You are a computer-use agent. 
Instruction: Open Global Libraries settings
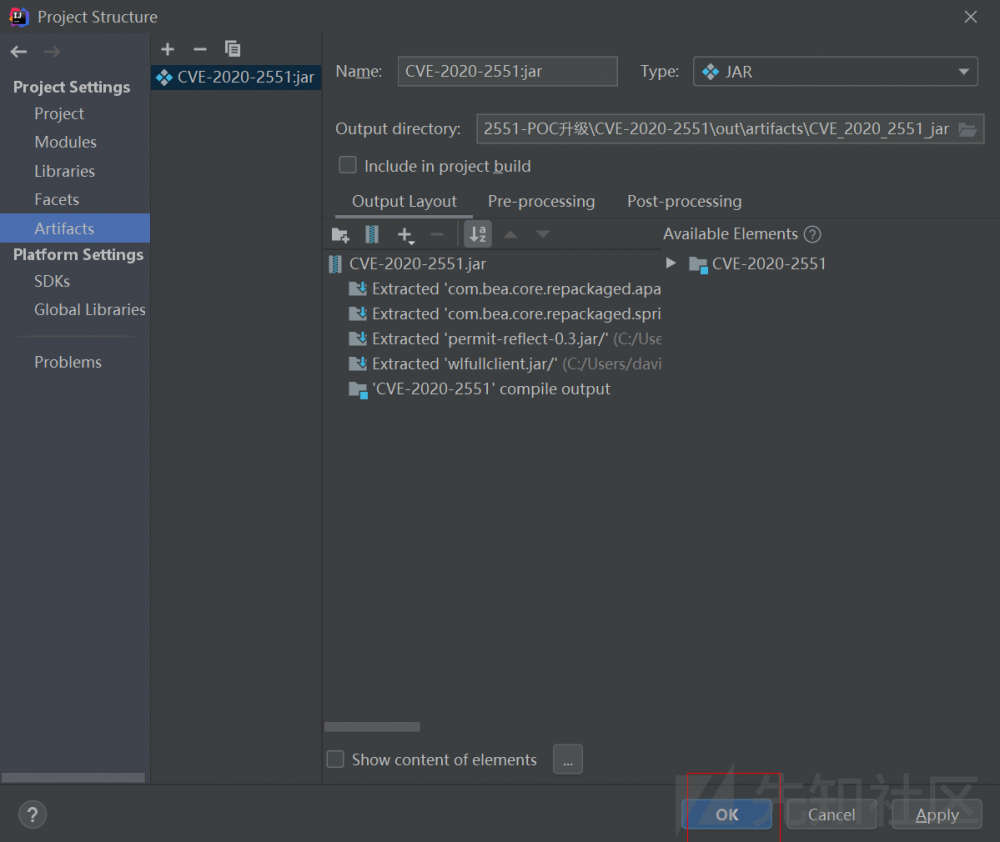point(89,310)
